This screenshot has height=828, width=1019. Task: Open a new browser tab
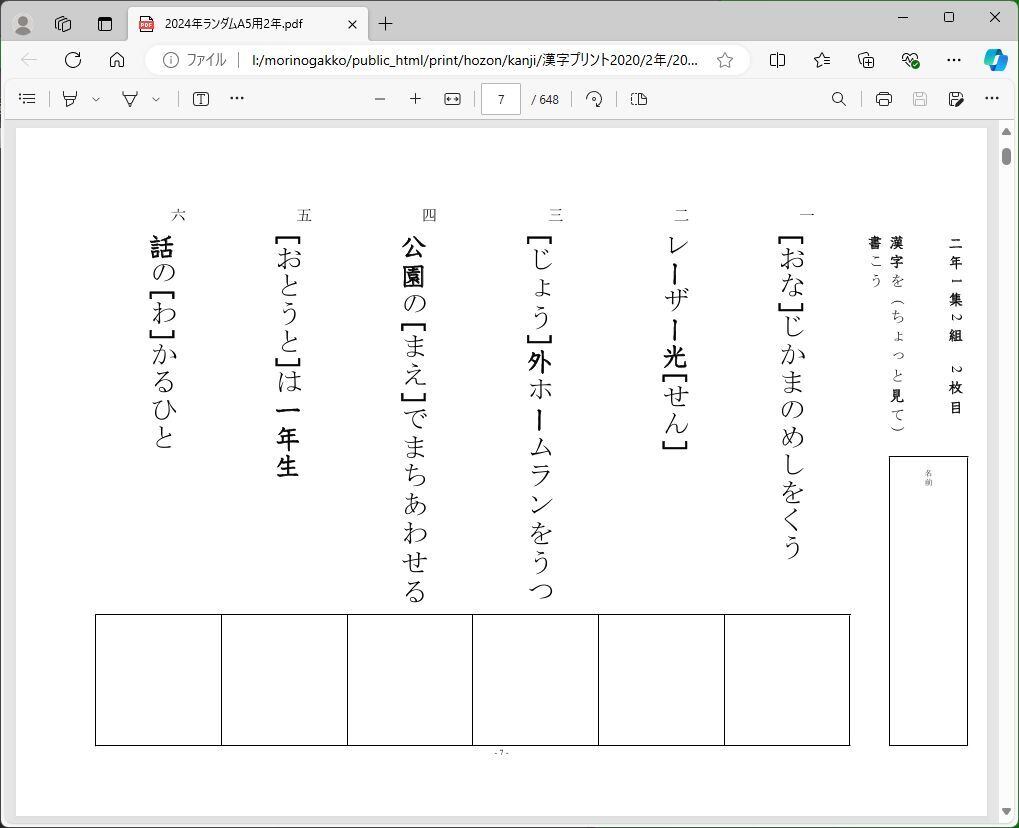click(x=385, y=24)
